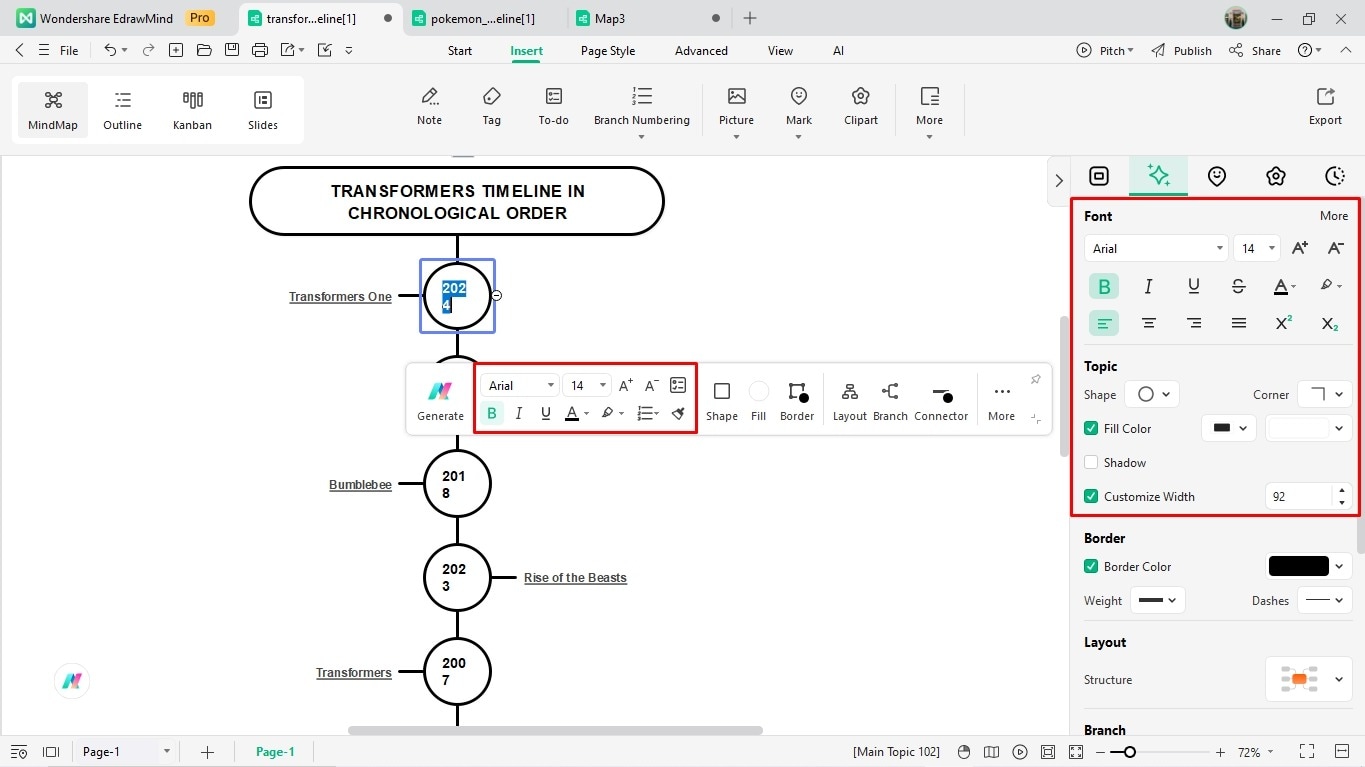Screen dimensions: 1365x767
Task: Toggle Bold in Font panel
Action: tap(1104, 286)
